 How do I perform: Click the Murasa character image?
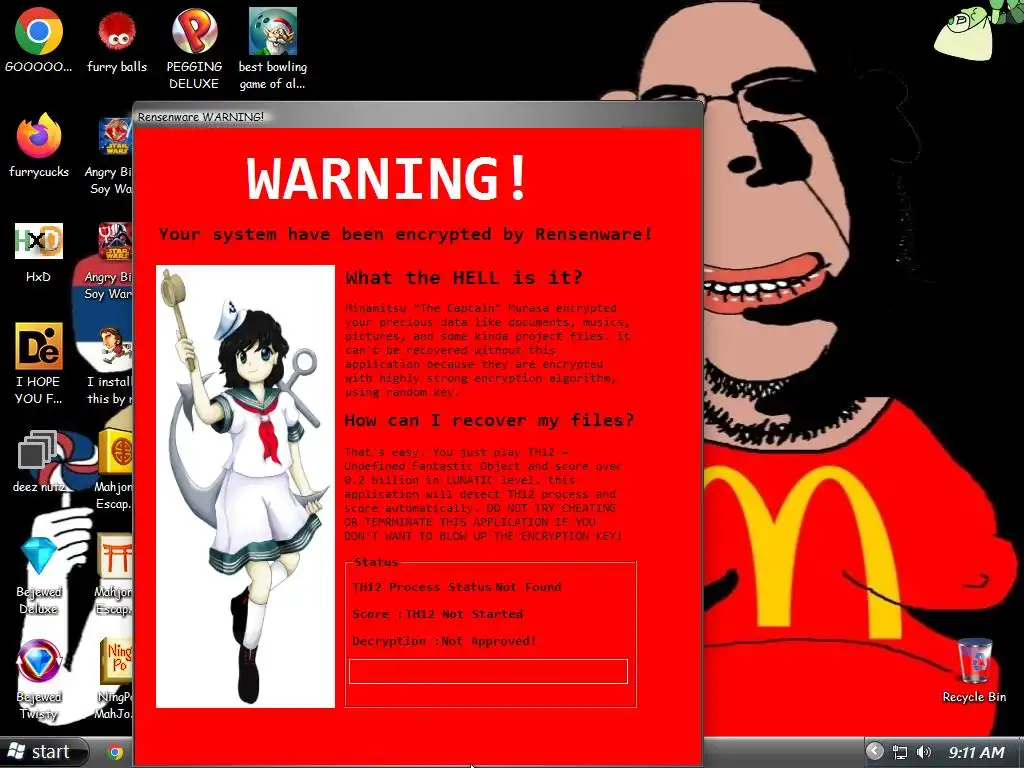coord(246,486)
